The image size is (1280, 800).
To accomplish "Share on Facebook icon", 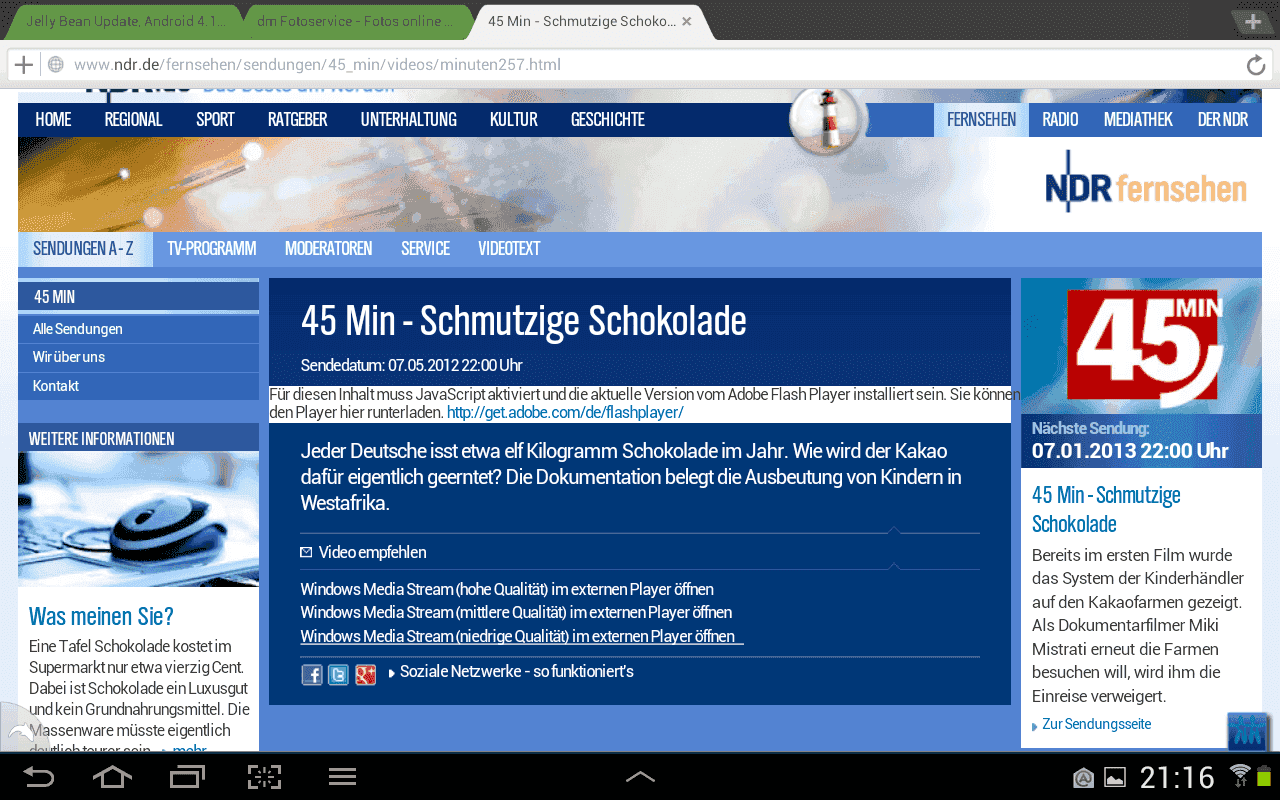I will tap(312, 675).
